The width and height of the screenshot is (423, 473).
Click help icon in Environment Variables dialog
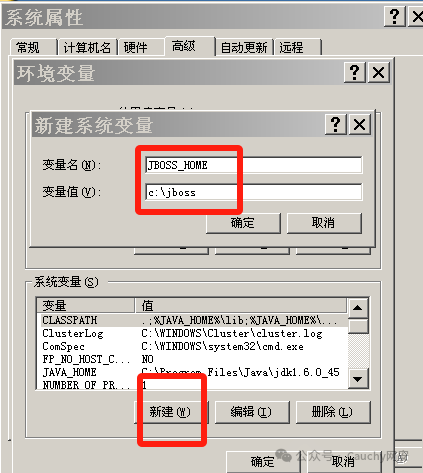click(355, 72)
